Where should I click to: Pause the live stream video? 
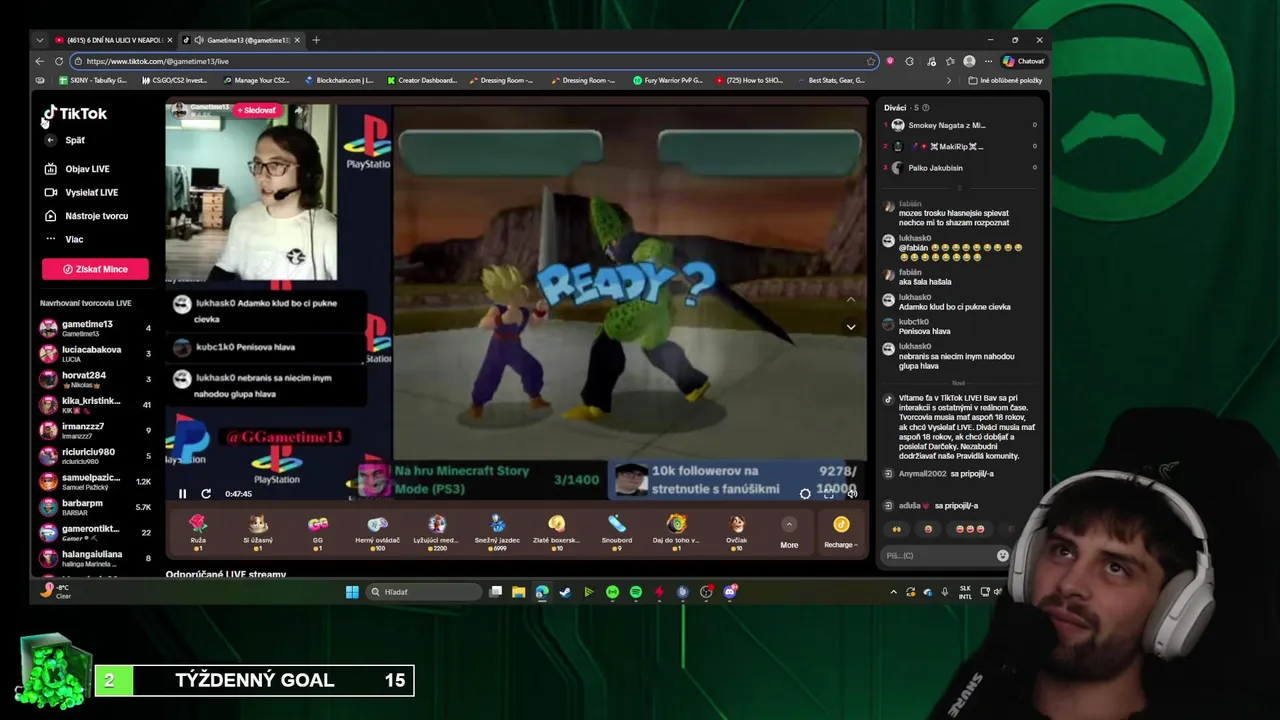182,494
